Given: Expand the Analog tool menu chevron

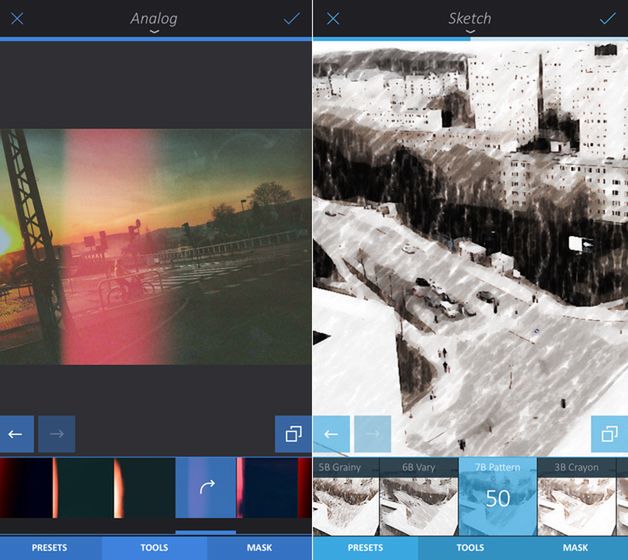Looking at the screenshot, I should [154, 32].
